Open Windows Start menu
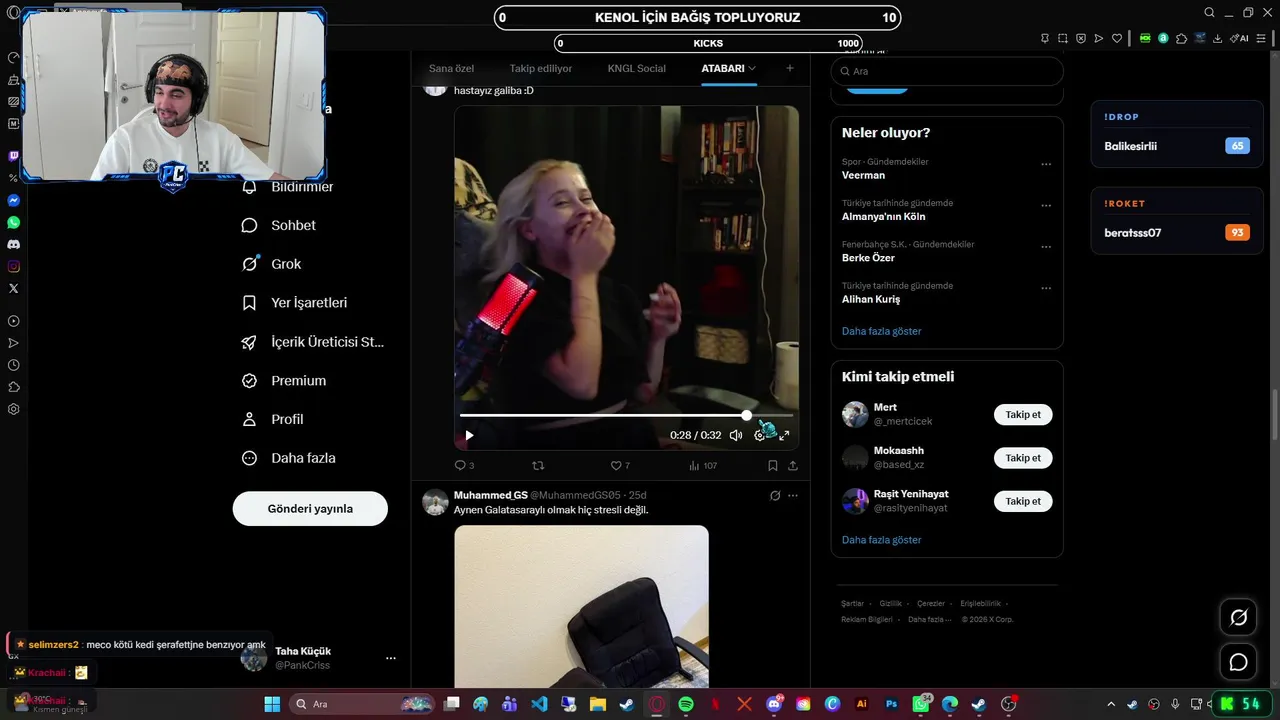The height and width of the screenshot is (720, 1280). [272, 704]
